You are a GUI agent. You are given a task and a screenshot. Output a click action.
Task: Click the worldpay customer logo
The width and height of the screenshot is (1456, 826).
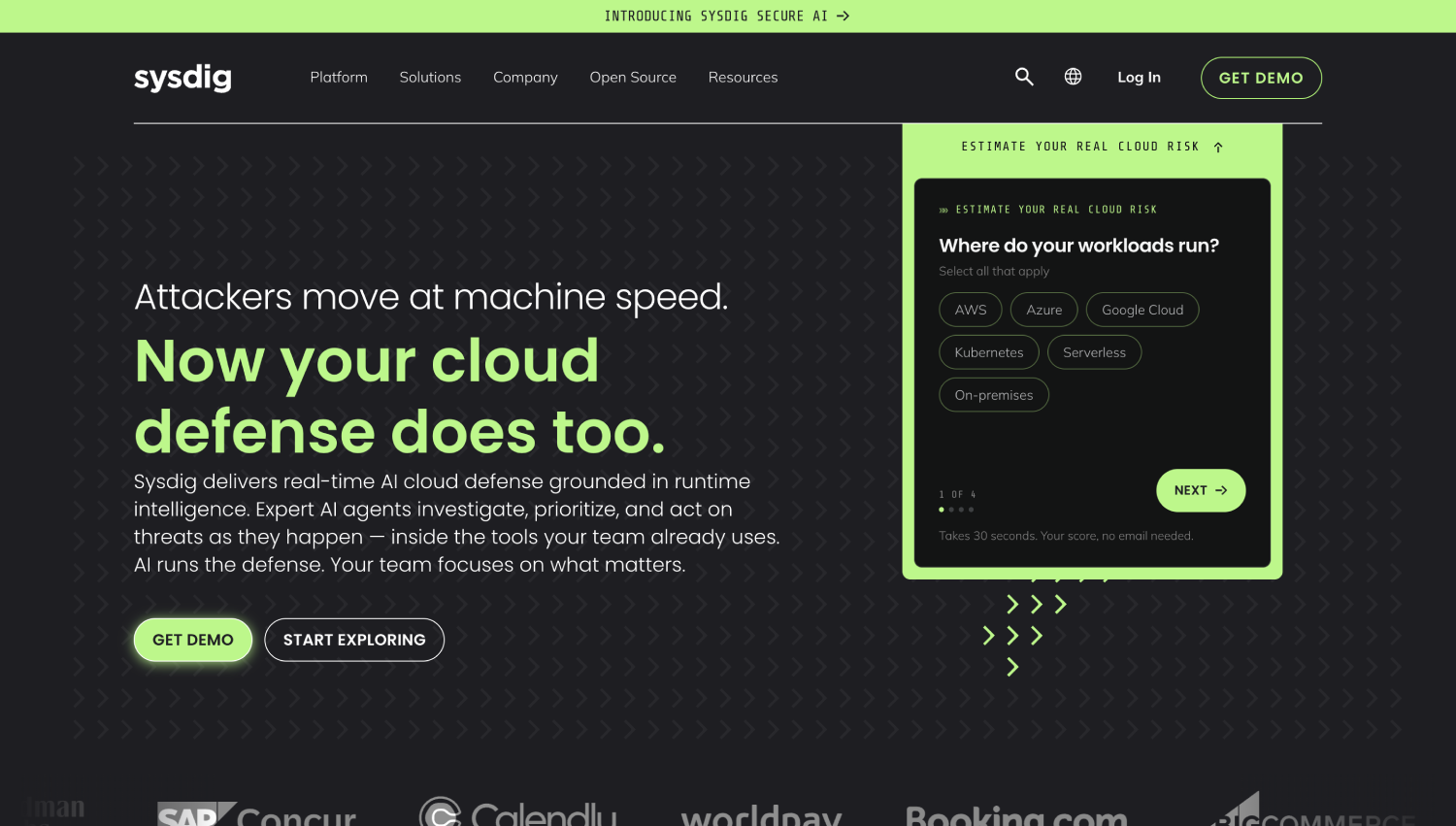click(x=762, y=815)
